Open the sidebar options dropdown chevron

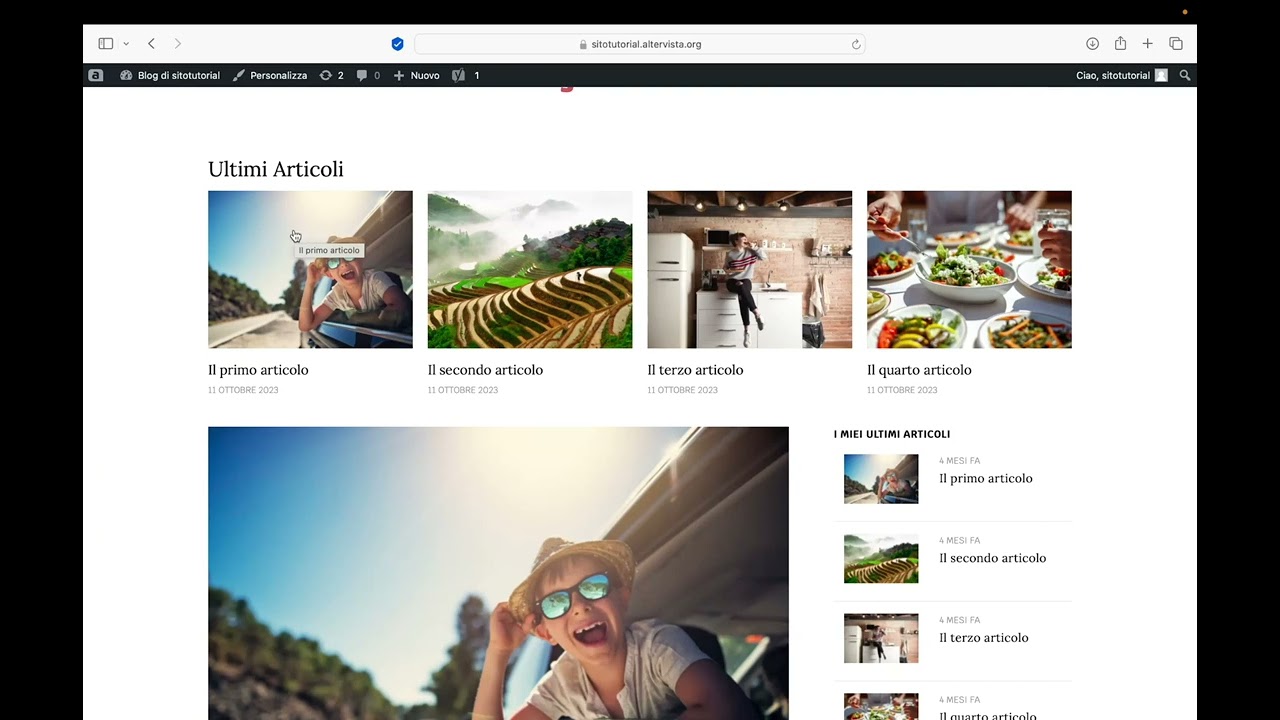pyautogui.click(x=126, y=44)
